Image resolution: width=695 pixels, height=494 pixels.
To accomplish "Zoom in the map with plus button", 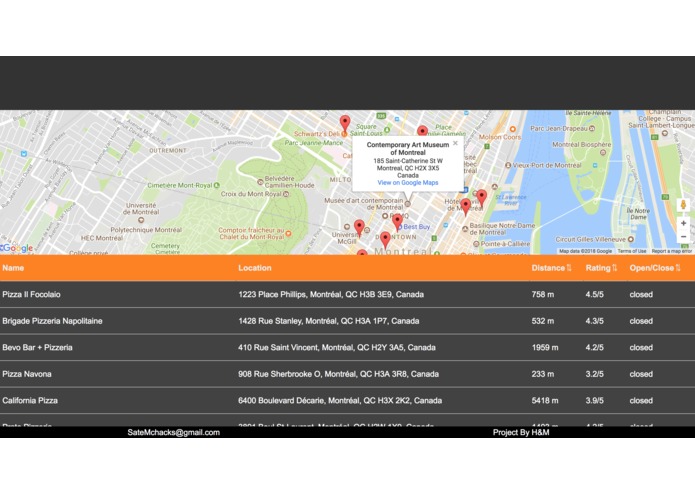I will coord(683,223).
